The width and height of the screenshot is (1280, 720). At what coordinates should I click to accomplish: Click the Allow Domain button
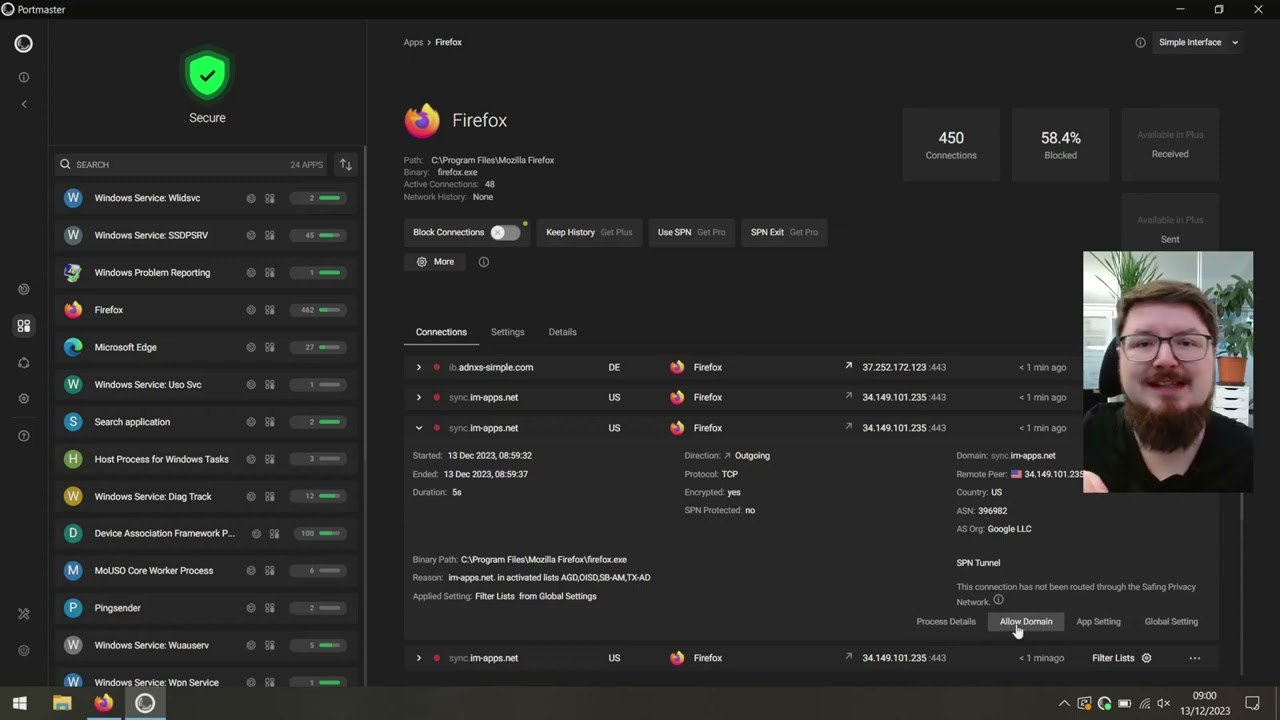pos(1026,622)
